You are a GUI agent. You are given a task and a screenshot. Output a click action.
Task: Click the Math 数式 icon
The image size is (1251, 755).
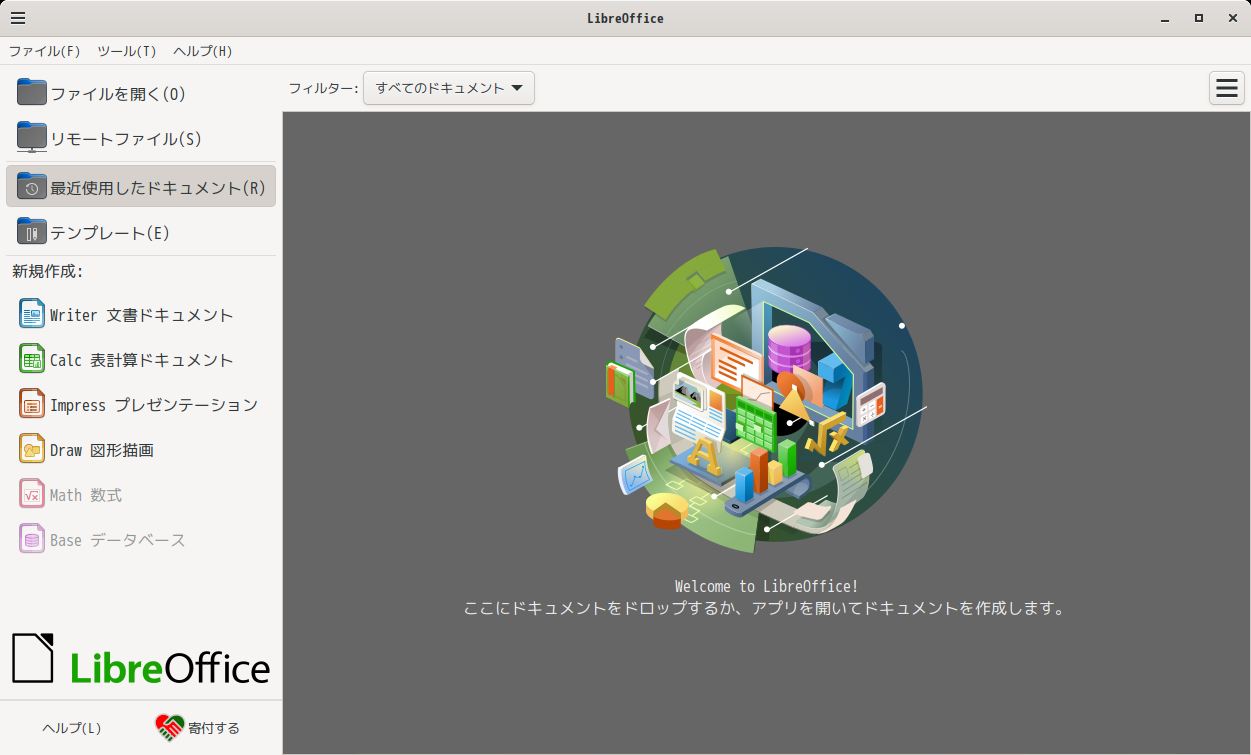pyautogui.click(x=32, y=494)
